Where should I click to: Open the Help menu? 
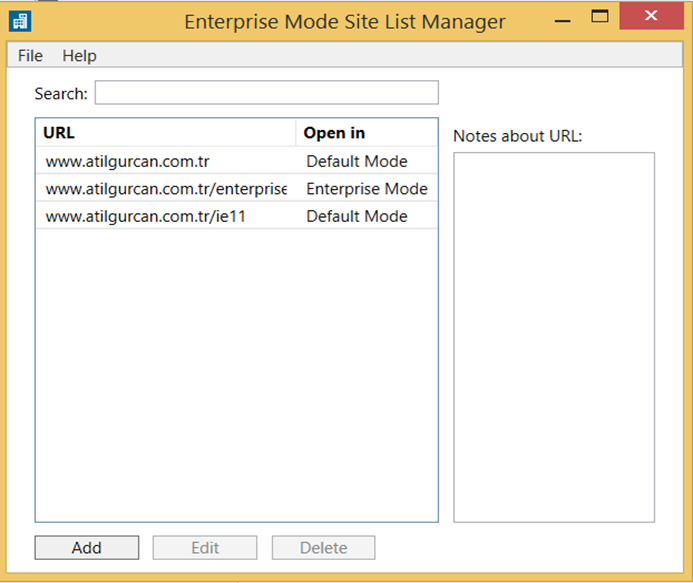79,56
